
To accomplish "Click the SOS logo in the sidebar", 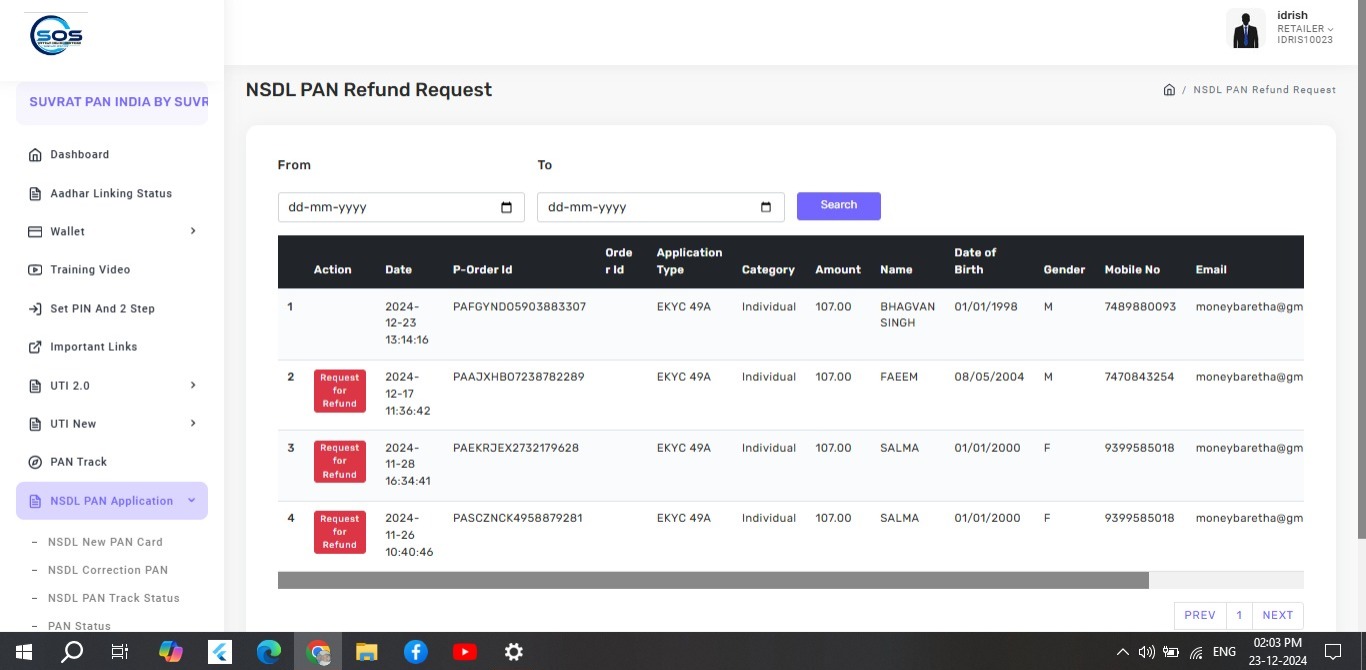I will (x=56, y=36).
